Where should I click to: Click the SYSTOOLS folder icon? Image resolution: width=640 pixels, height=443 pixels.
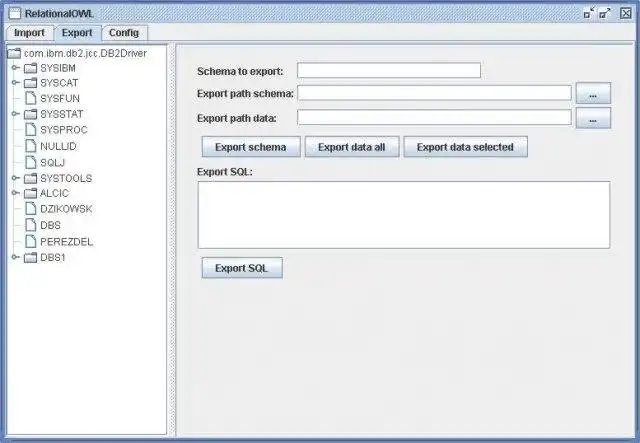(x=30, y=178)
